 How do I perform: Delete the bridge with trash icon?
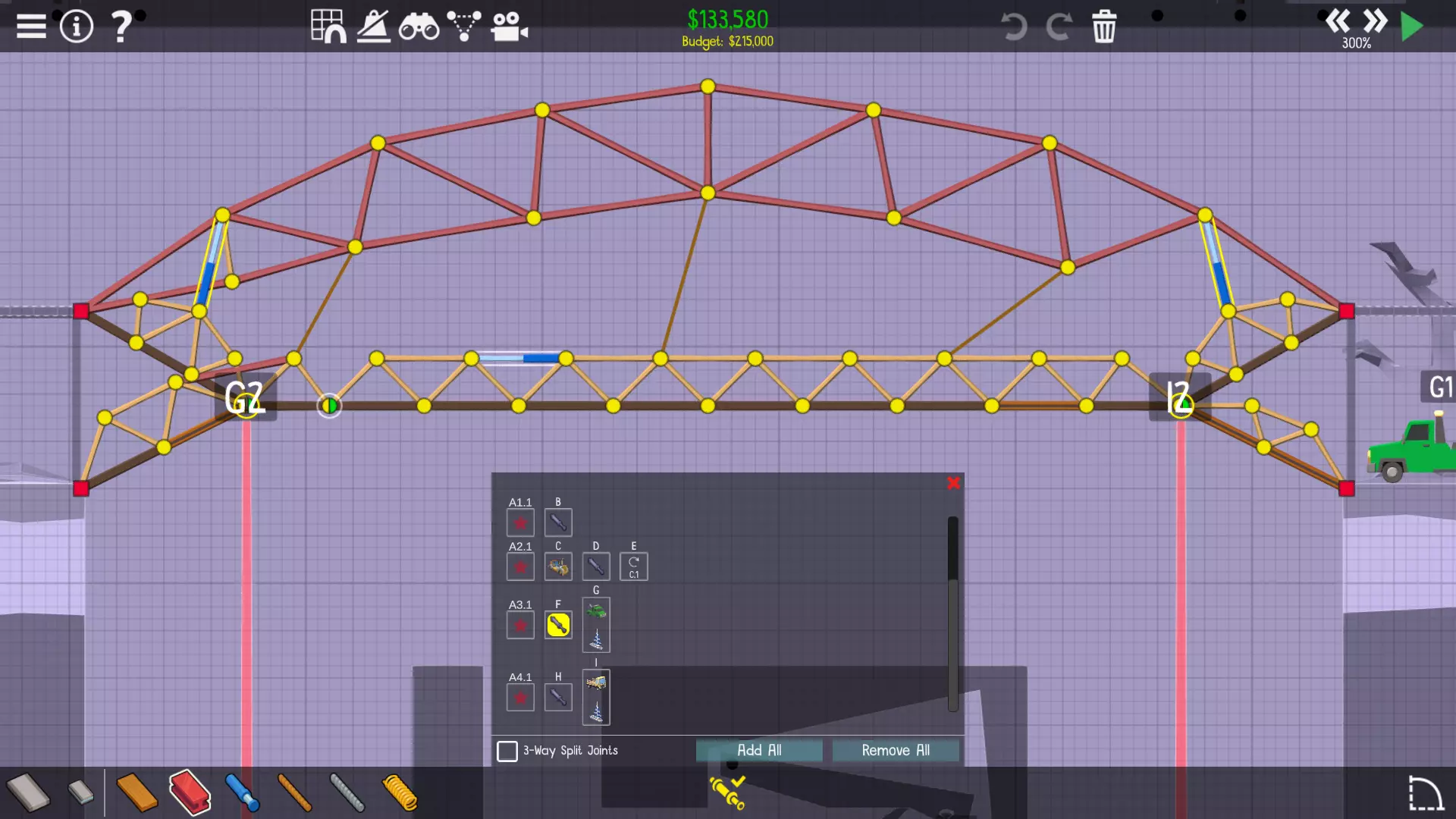point(1104,27)
